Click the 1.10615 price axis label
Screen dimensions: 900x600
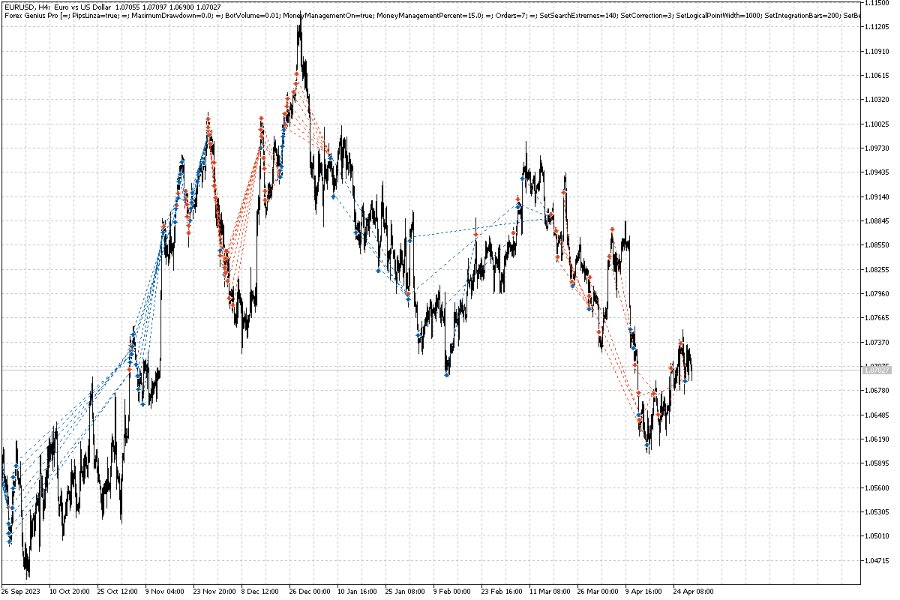pos(876,76)
